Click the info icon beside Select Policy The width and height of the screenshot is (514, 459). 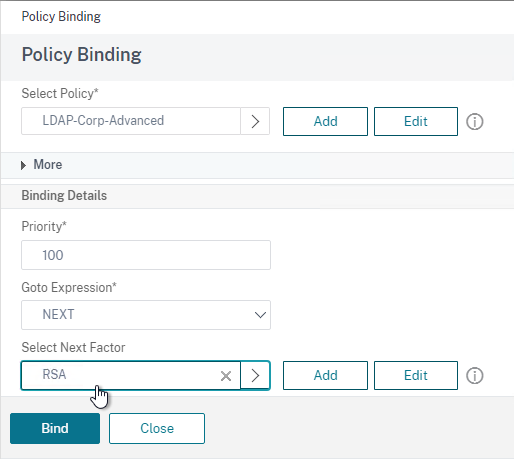tap(475, 122)
